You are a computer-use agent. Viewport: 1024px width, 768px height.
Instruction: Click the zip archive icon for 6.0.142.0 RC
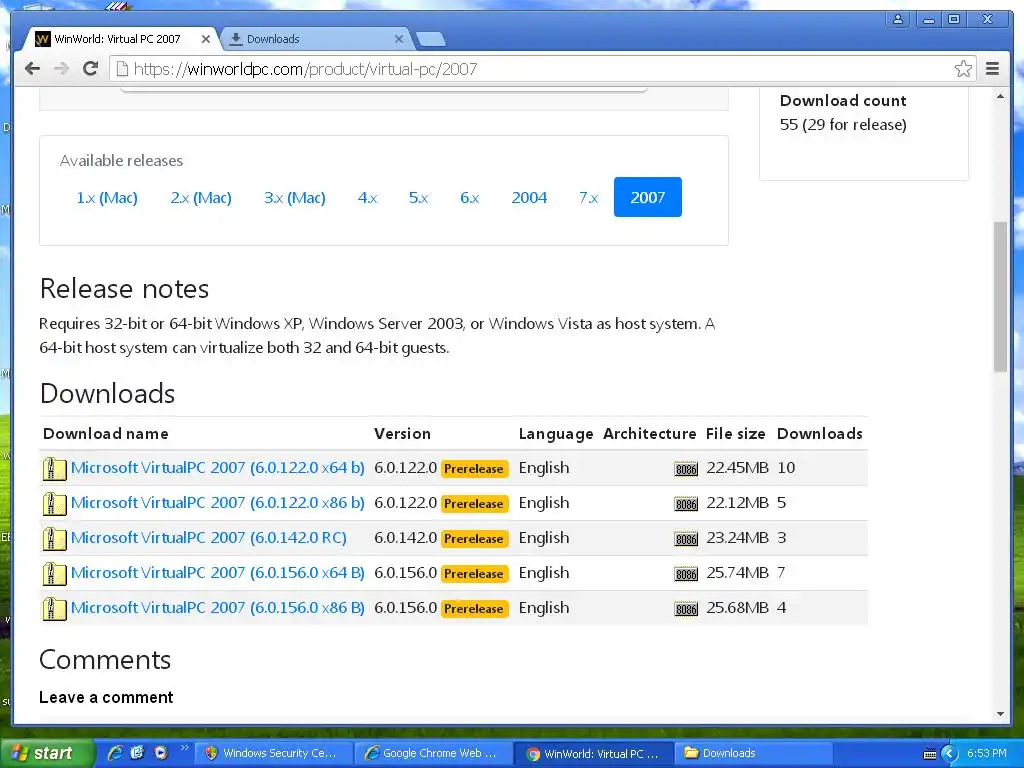tap(55, 539)
